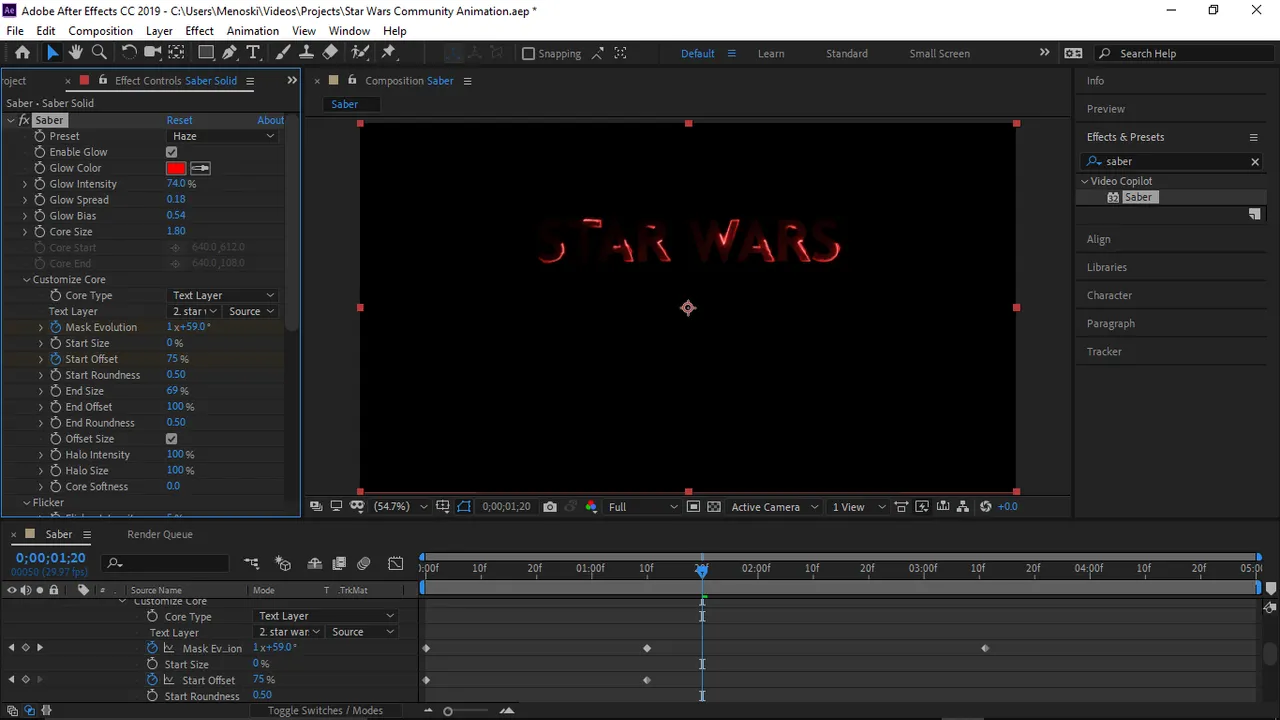This screenshot has height=720, width=1280.
Task: Toggle the transparency grid icon
Action: pyautogui.click(x=713, y=507)
